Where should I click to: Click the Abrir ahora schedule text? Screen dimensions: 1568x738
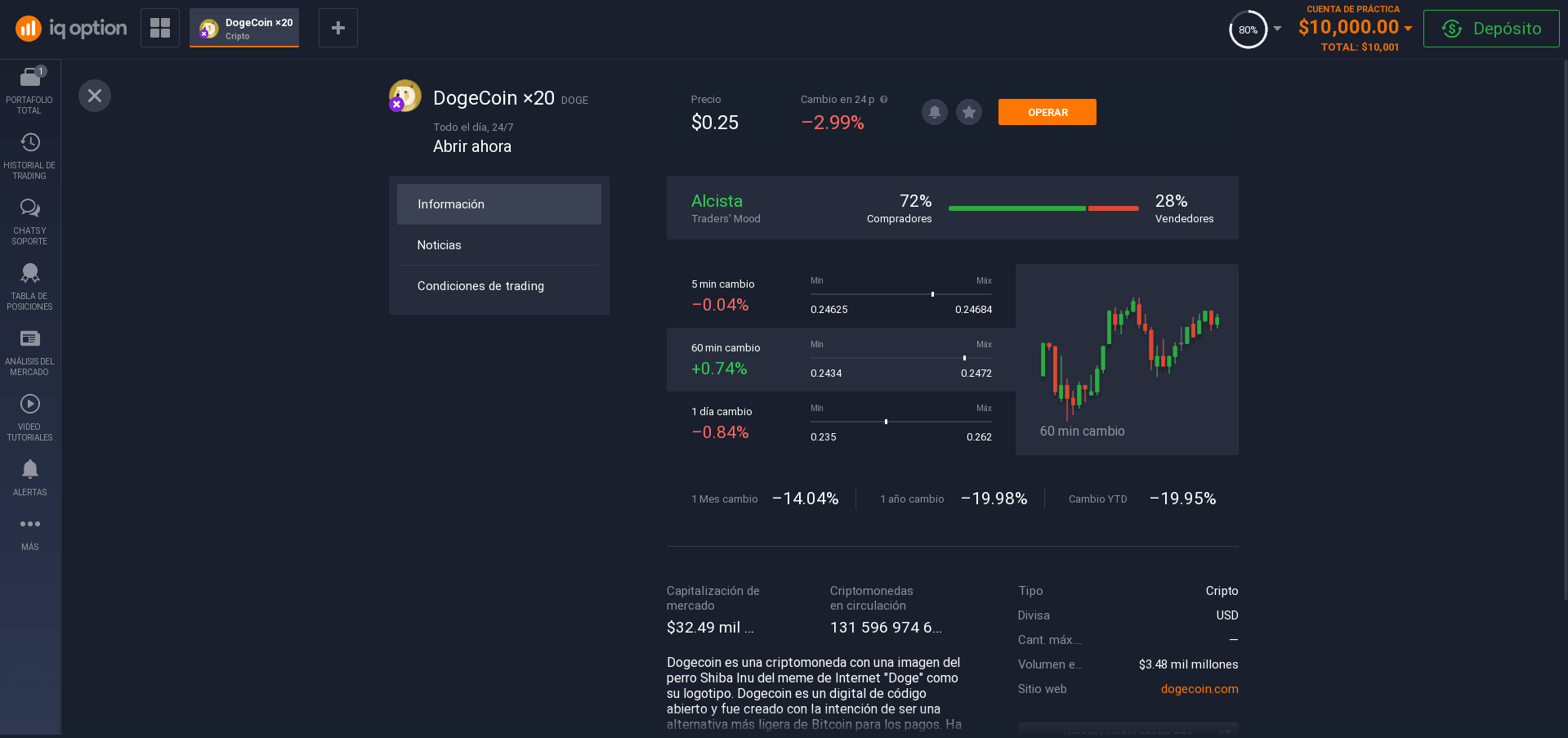472,146
